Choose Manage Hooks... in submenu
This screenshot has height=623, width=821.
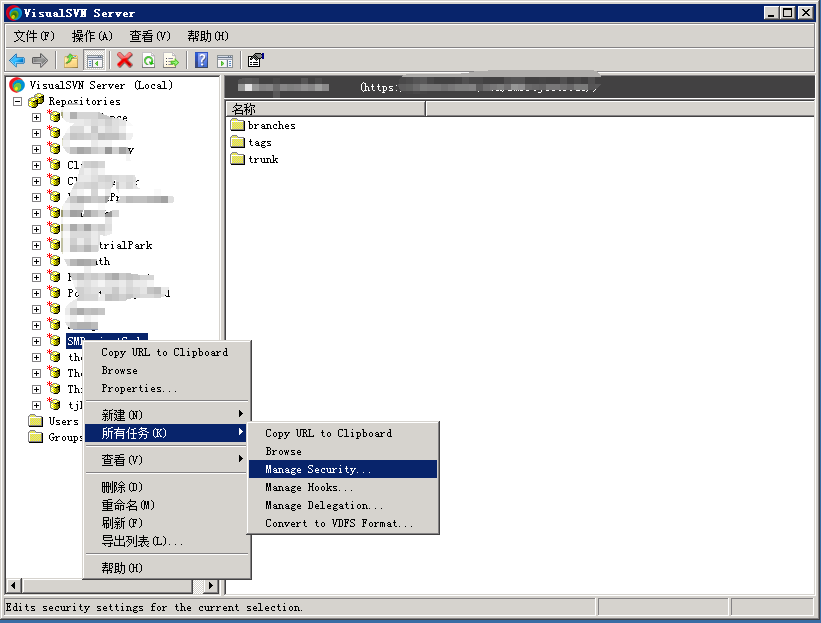[x=343, y=487]
